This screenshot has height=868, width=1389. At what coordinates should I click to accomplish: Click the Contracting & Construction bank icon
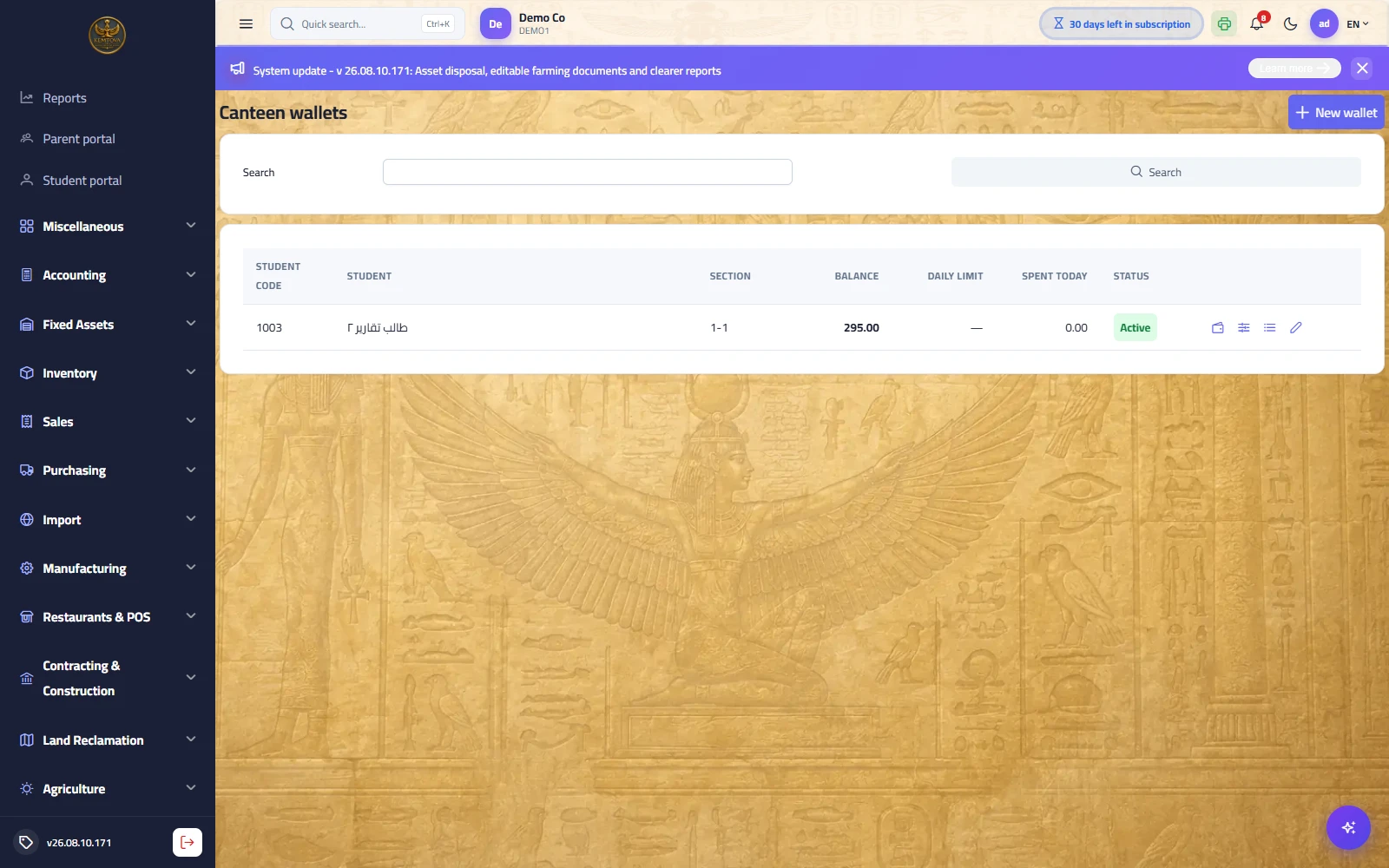[x=27, y=679]
